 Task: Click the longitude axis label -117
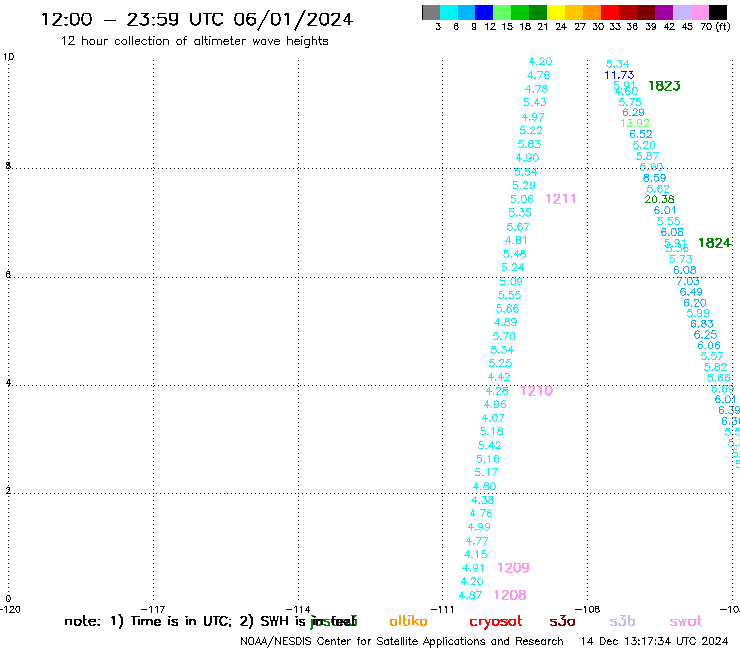(x=153, y=610)
